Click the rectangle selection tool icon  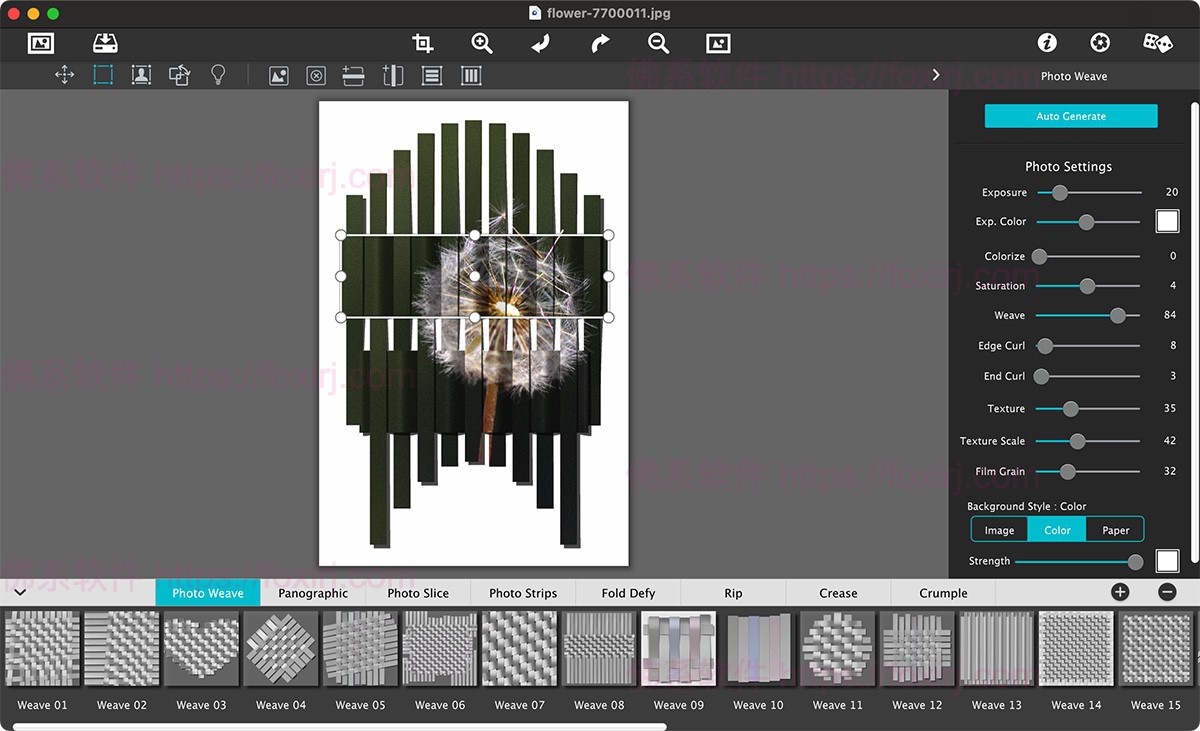coord(102,74)
